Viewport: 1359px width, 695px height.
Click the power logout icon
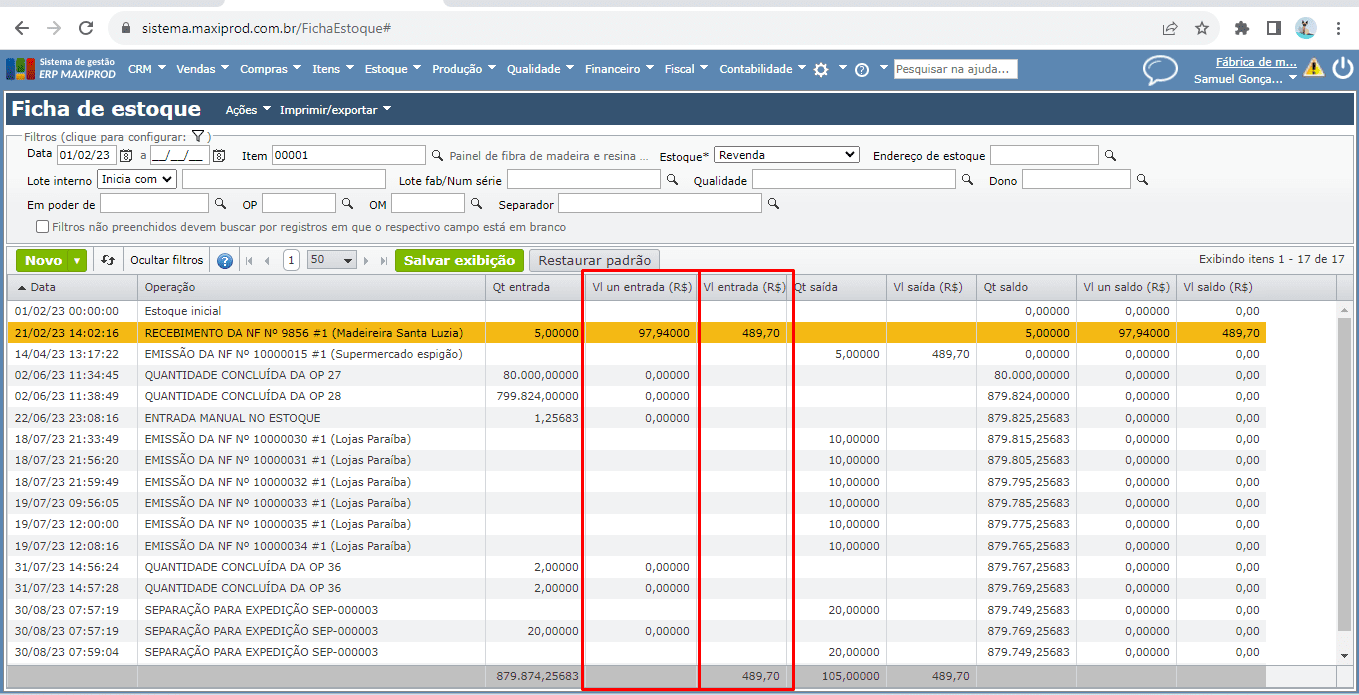tap(1342, 68)
